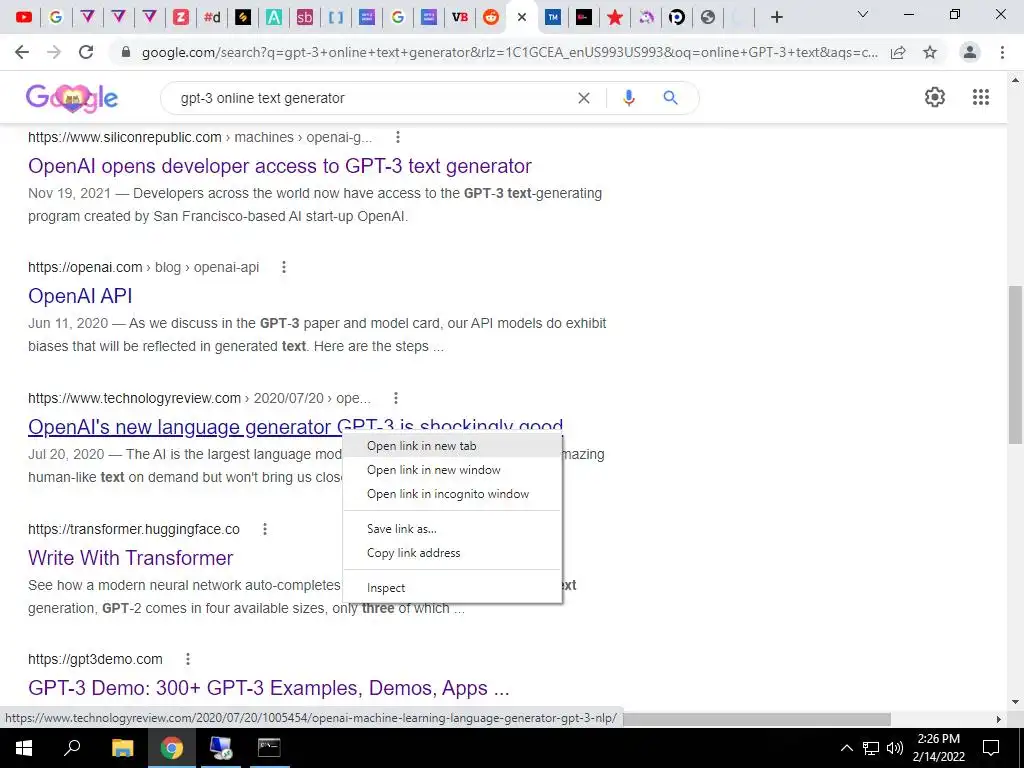1024x768 pixels.
Task: Open the Chrome profile avatar
Action: 970,52
